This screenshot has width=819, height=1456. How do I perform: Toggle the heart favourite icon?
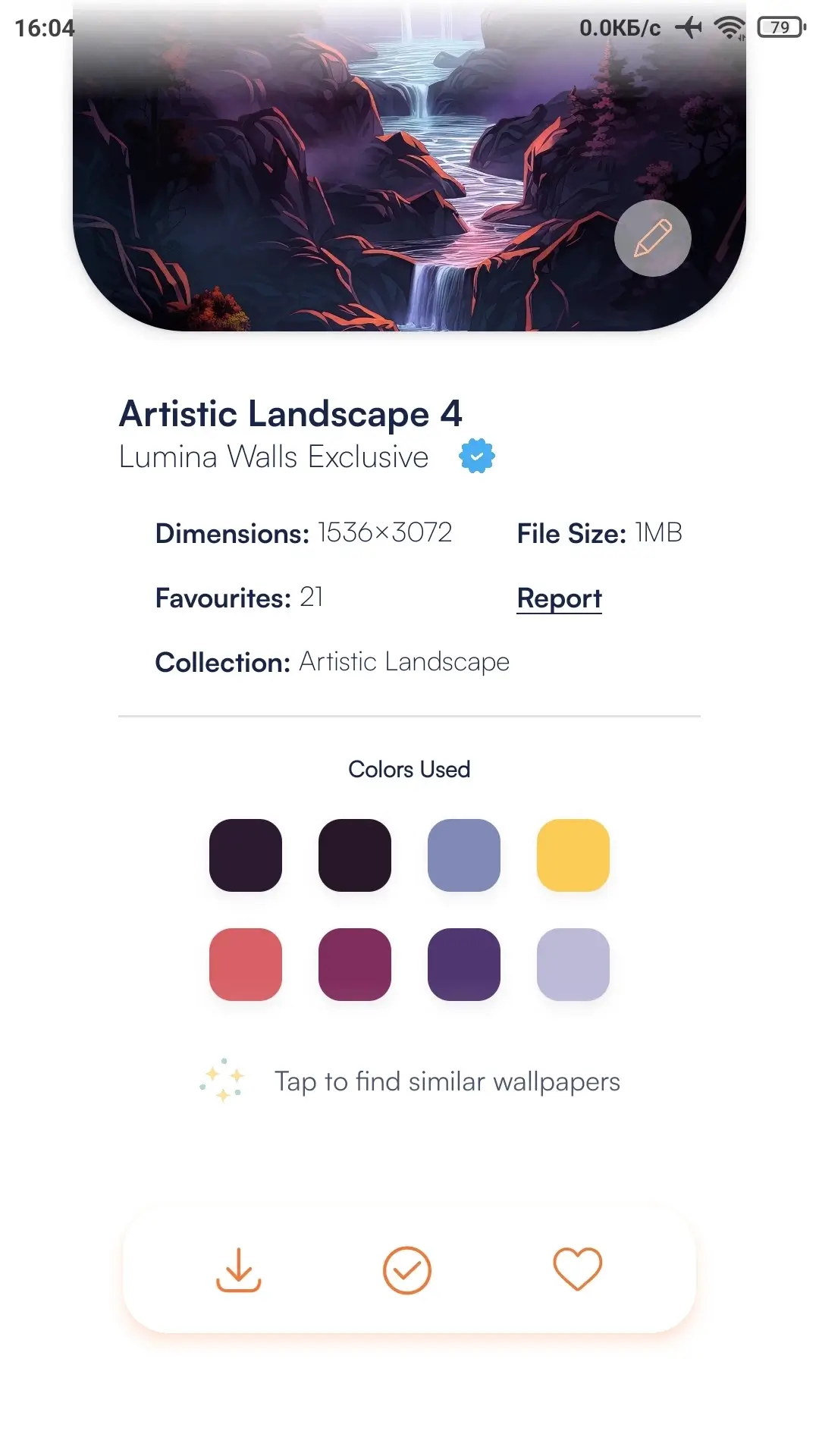(577, 1269)
